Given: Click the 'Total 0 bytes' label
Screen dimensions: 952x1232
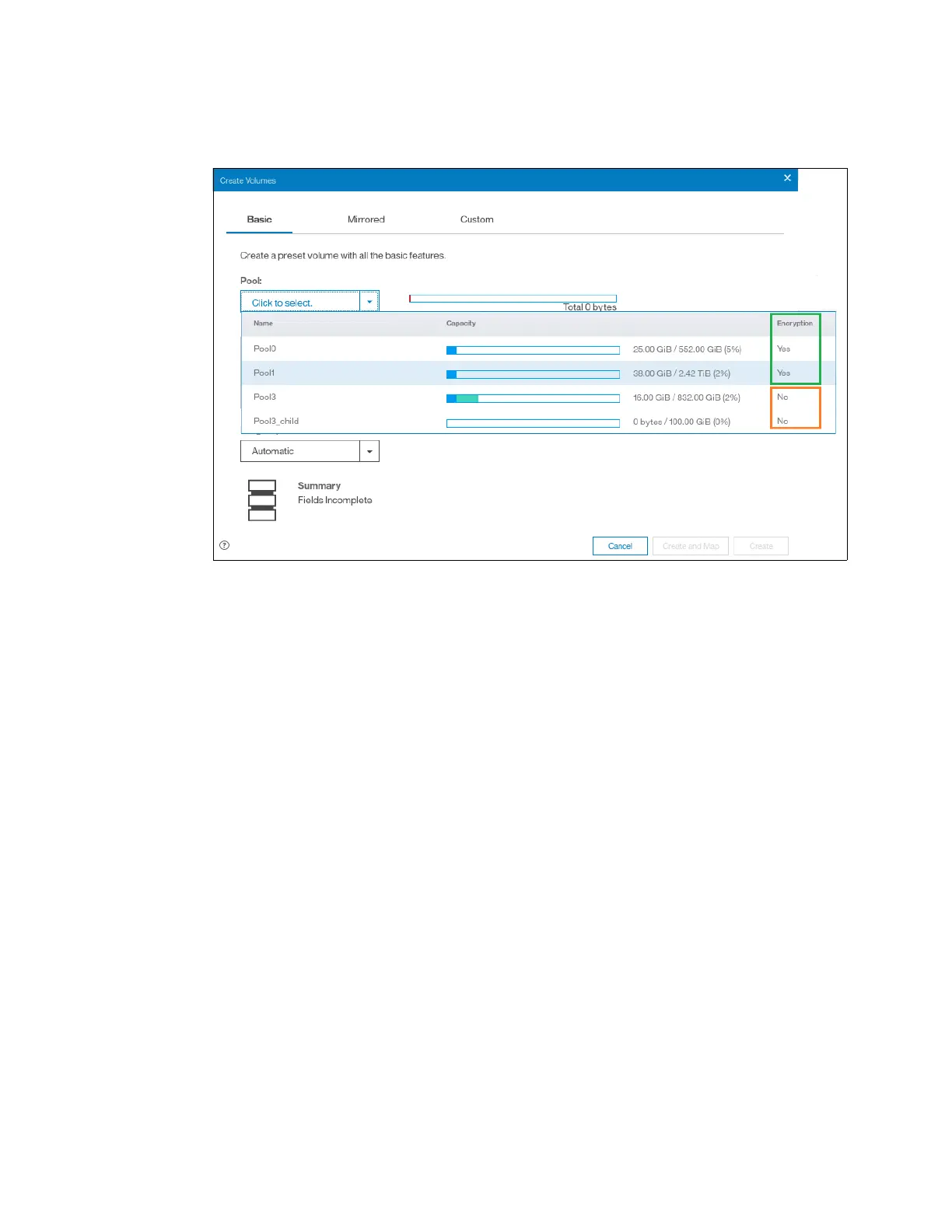Looking at the screenshot, I should coord(590,307).
